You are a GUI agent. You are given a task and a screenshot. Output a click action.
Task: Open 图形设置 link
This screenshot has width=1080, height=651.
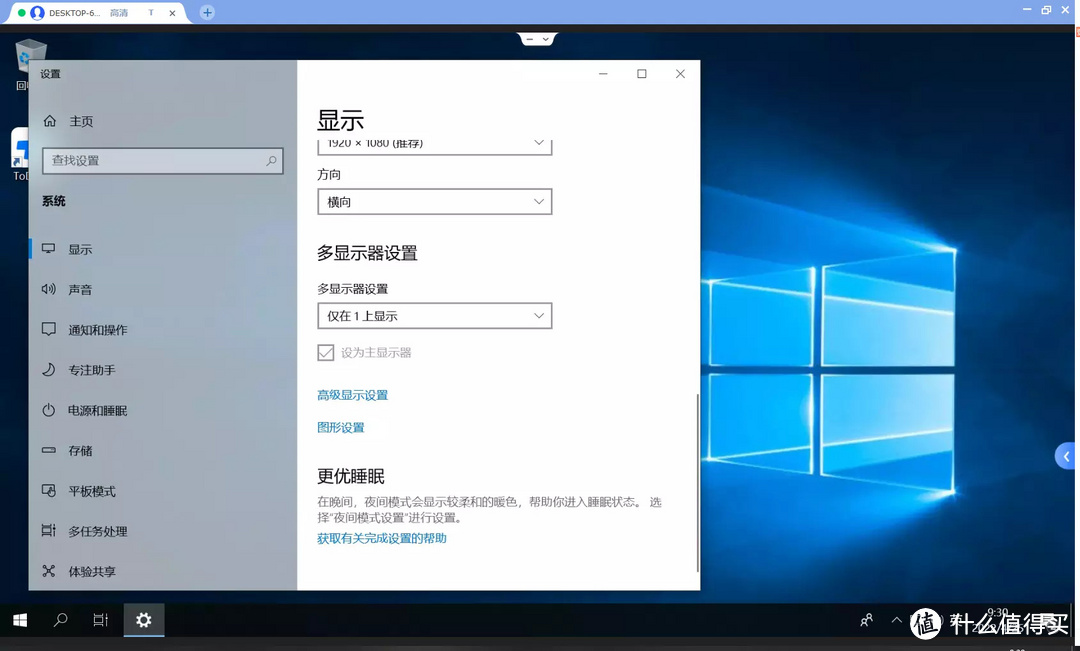click(x=340, y=428)
